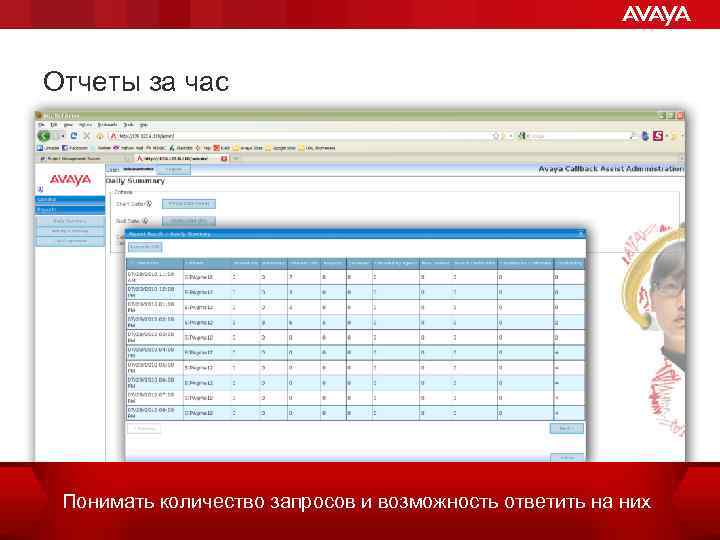This screenshot has height=540, width=720.
Task: Open the browser home page icon
Action: 99,136
